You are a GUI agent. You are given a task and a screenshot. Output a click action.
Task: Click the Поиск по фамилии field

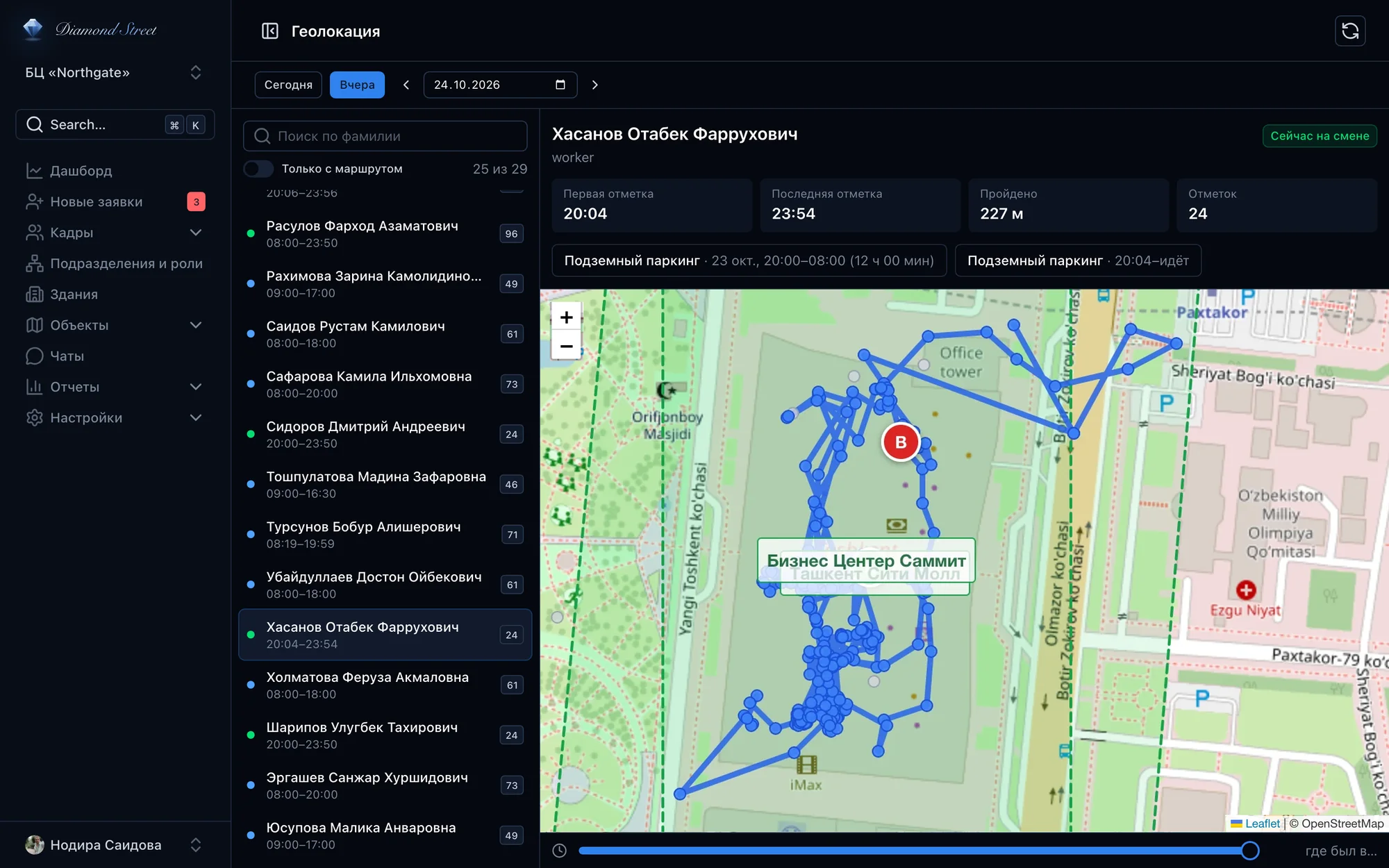point(385,136)
